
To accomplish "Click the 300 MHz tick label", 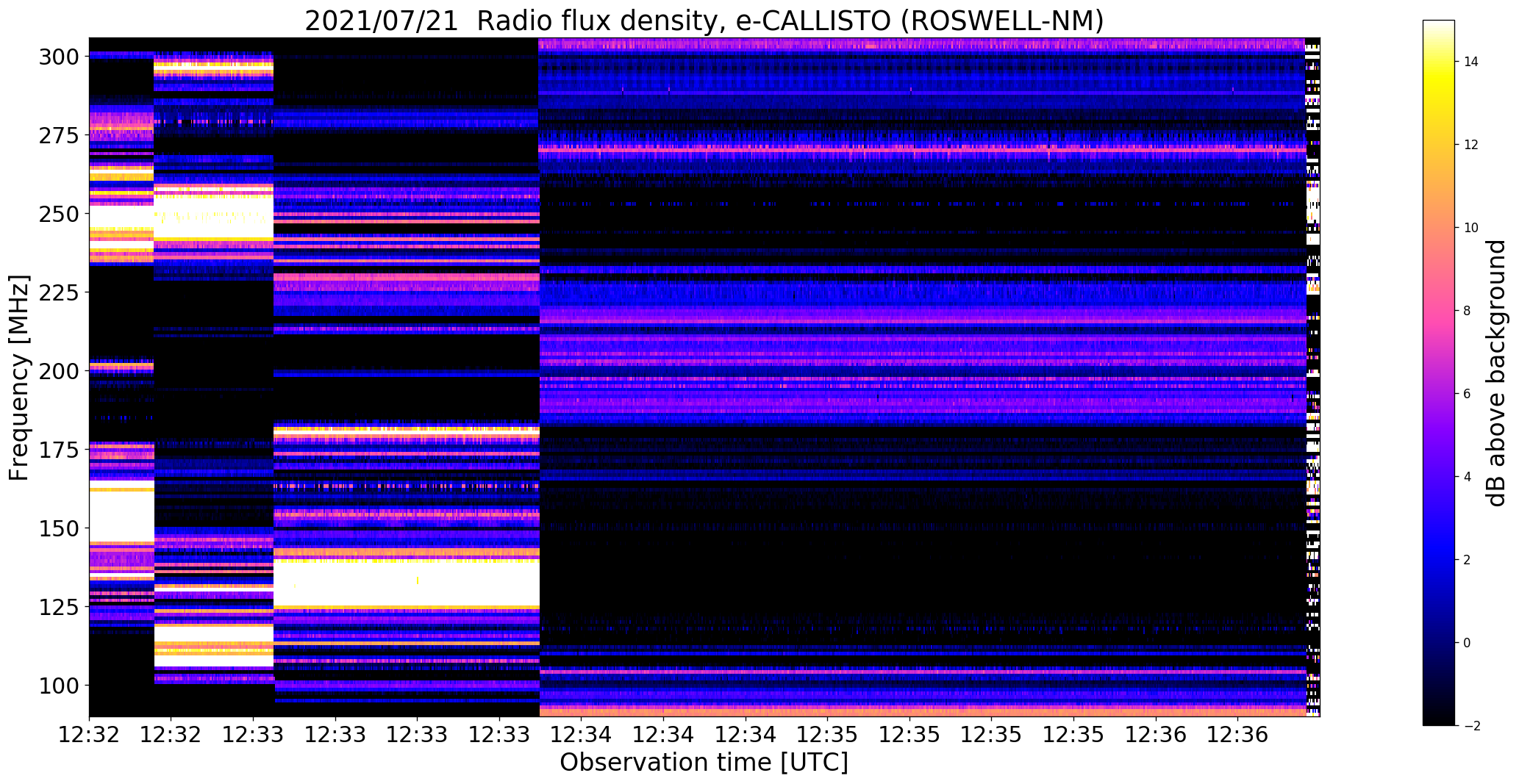I will [x=60, y=57].
